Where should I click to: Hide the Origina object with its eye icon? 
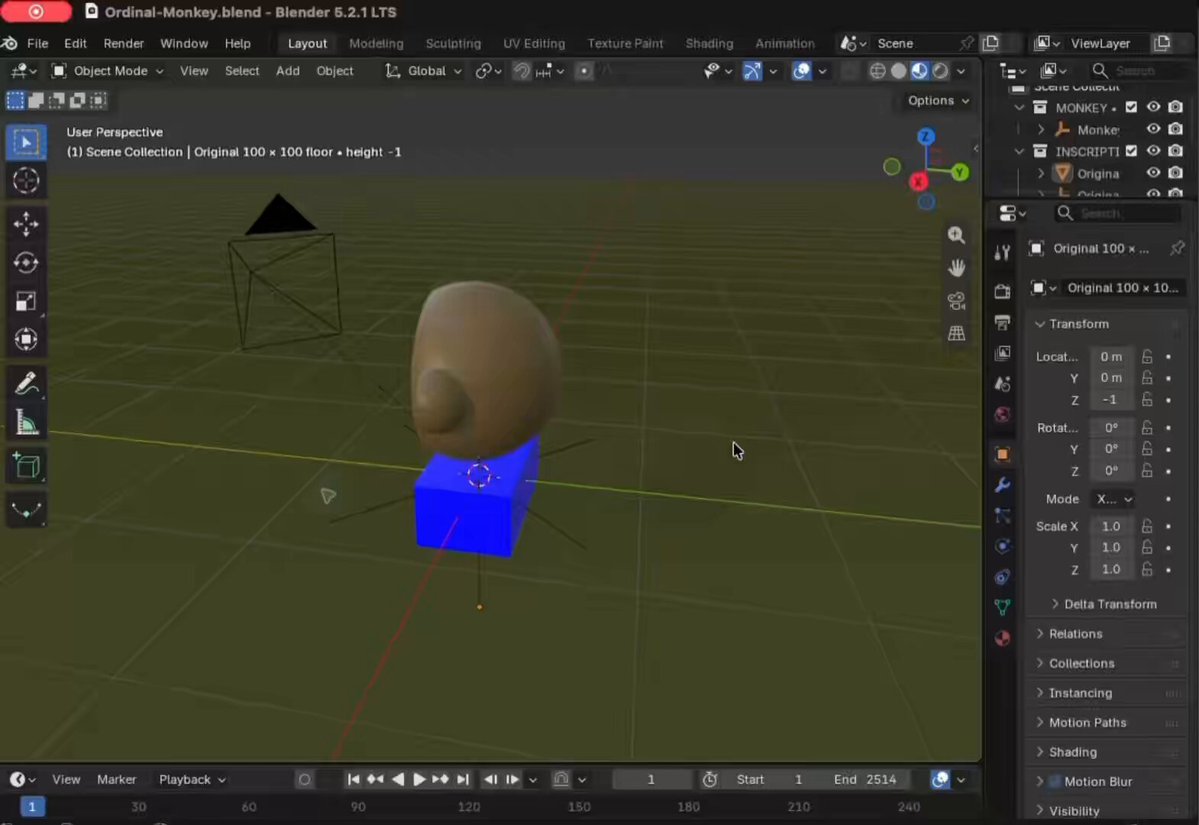pyautogui.click(x=1153, y=174)
